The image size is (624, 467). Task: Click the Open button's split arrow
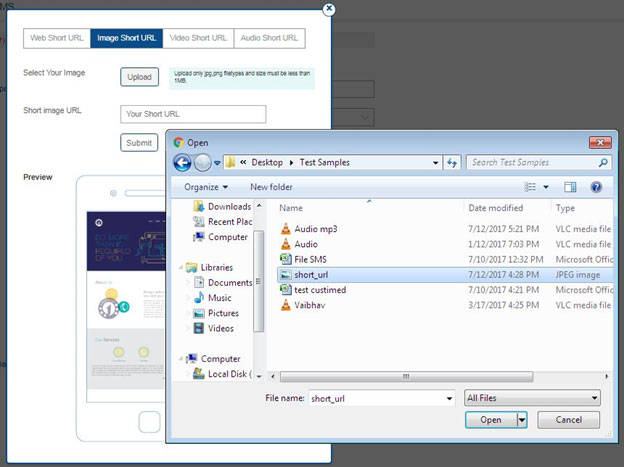(522, 420)
